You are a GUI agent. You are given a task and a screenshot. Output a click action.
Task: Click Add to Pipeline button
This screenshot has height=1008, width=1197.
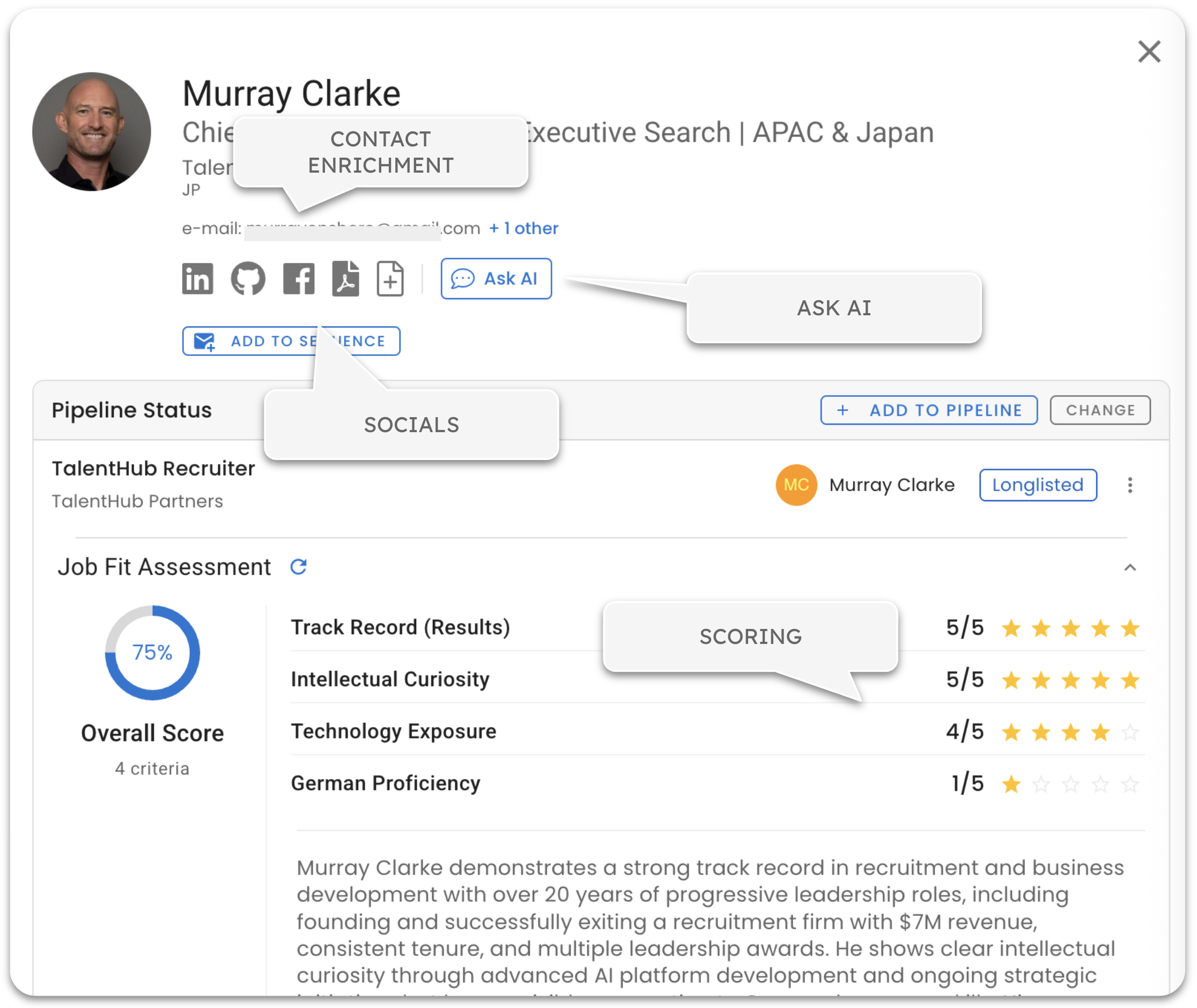[928, 410]
